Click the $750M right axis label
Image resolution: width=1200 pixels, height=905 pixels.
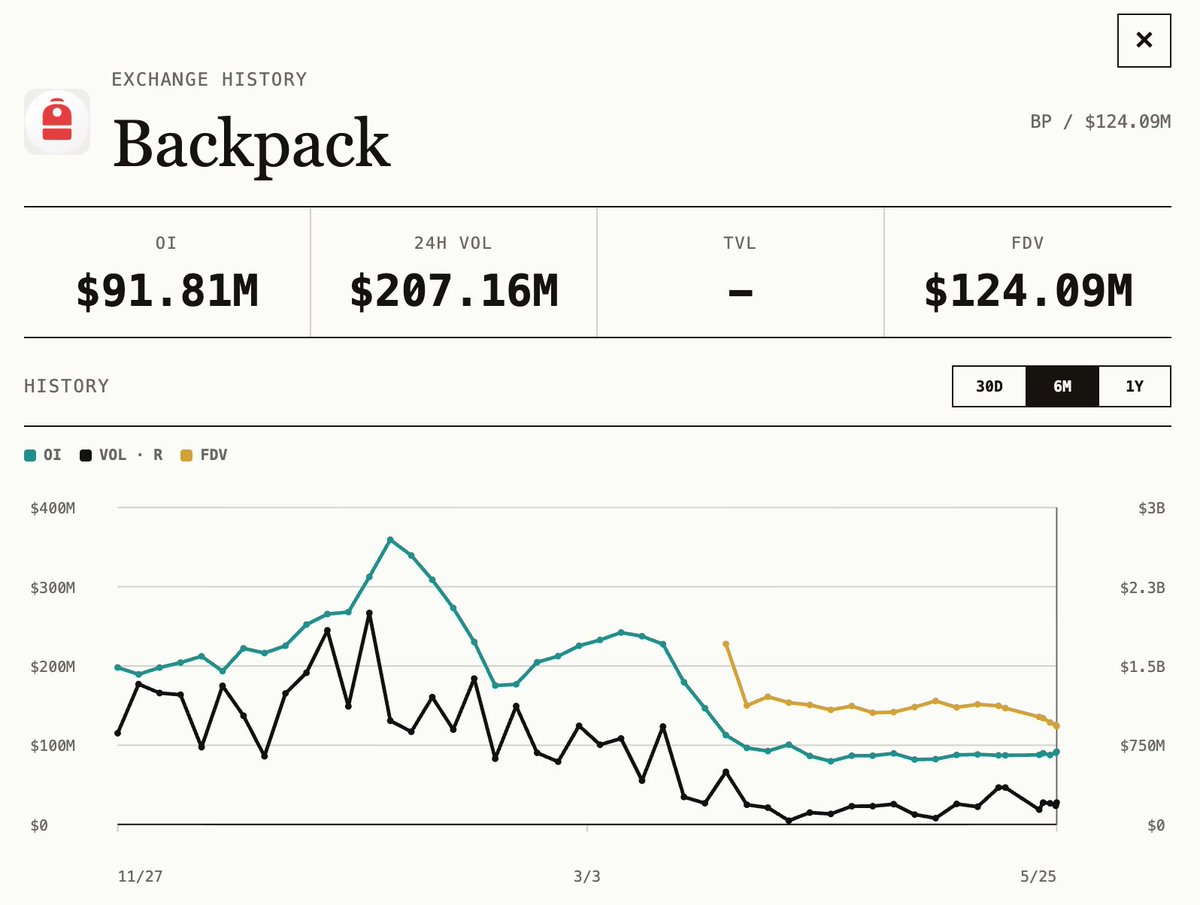1143,746
